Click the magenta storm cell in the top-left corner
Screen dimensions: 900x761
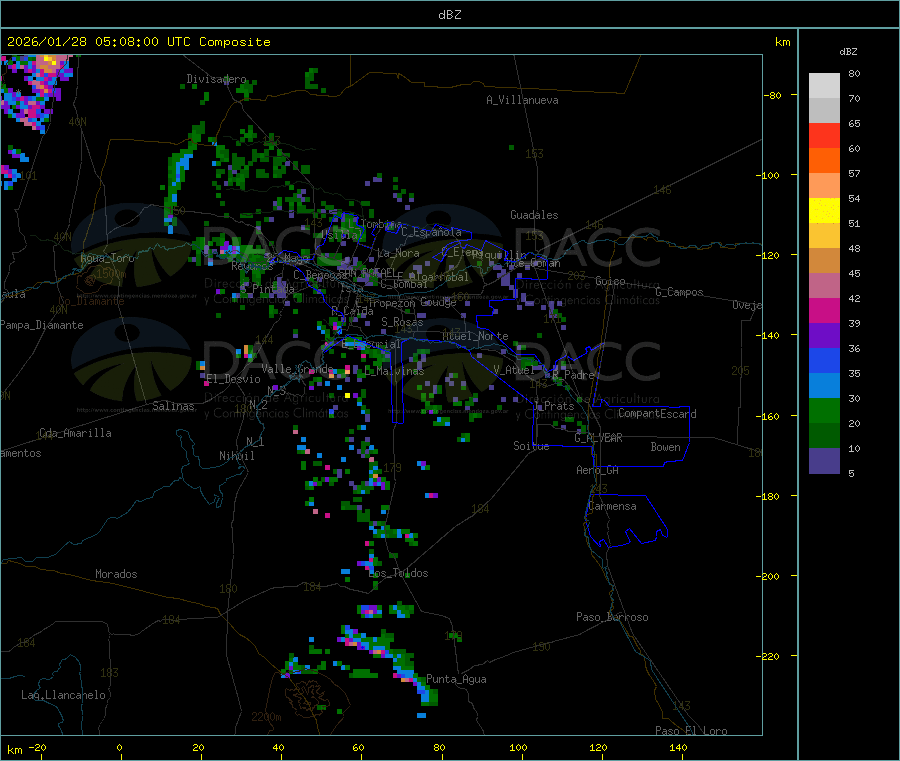pyautogui.click(x=36, y=91)
